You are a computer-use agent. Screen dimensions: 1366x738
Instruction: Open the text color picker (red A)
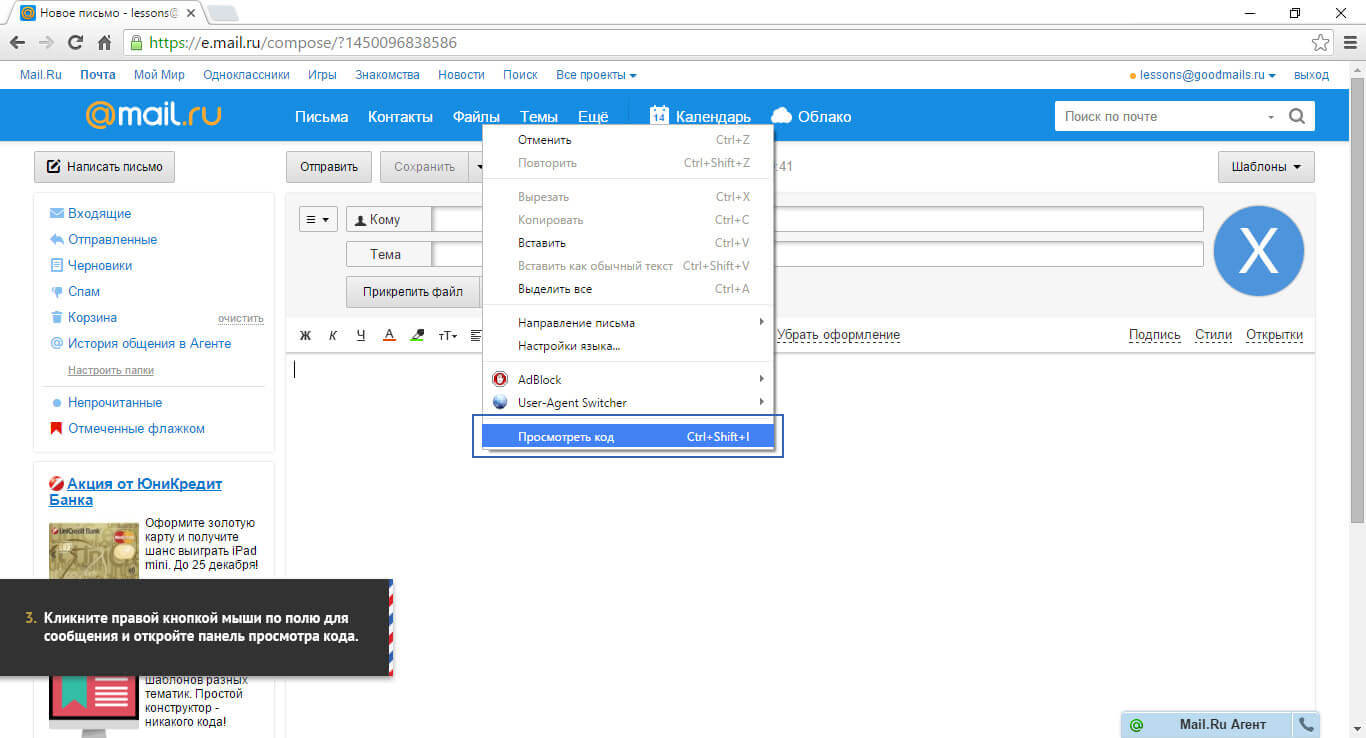click(390, 336)
